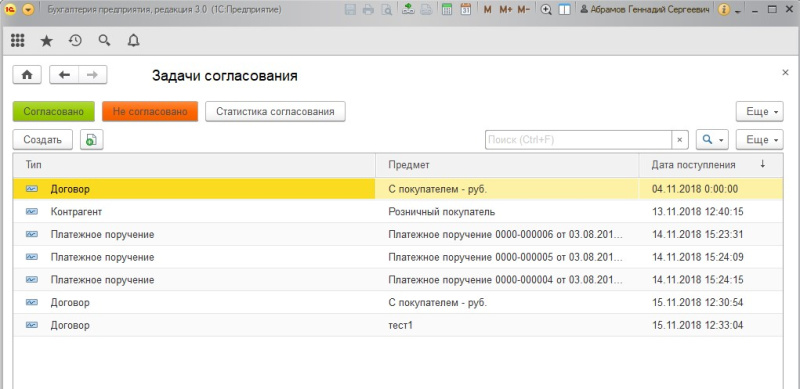Click the row icon for Контрагент

[32, 211]
